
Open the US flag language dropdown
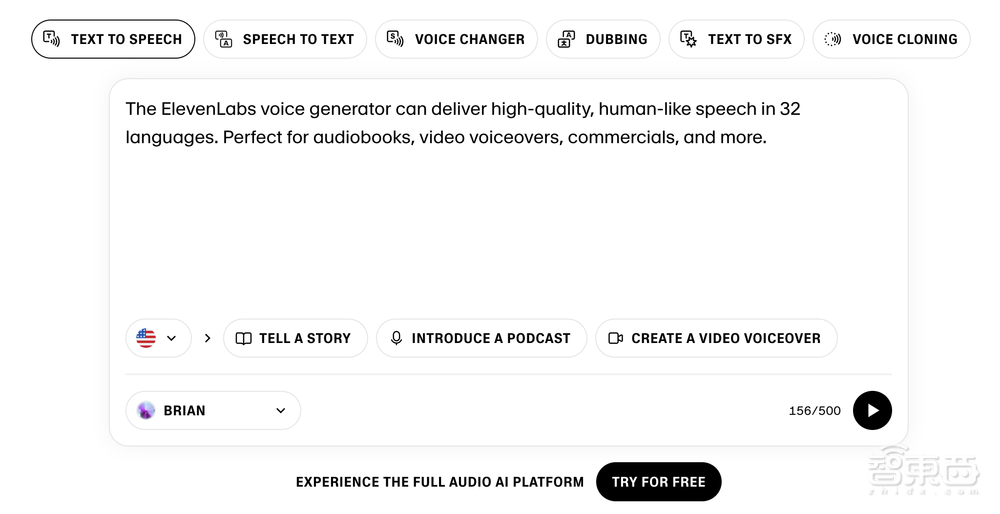158,338
